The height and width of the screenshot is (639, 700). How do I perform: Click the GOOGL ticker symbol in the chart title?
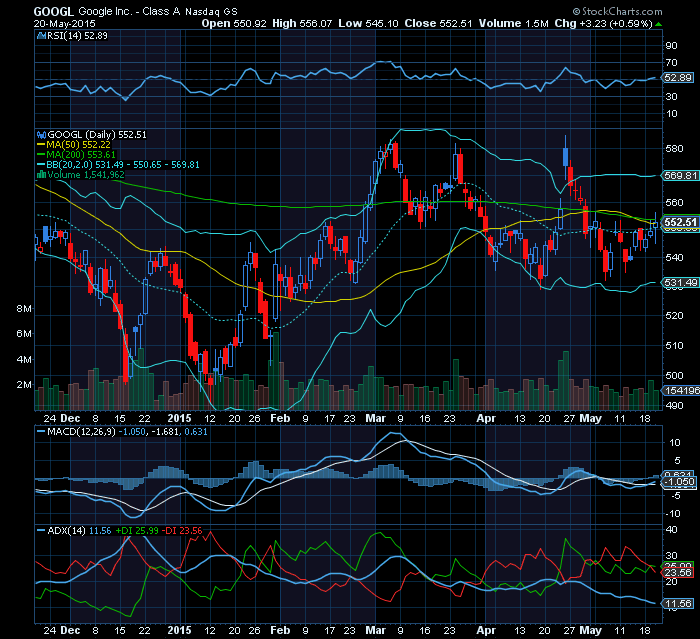[x=54, y=12]
